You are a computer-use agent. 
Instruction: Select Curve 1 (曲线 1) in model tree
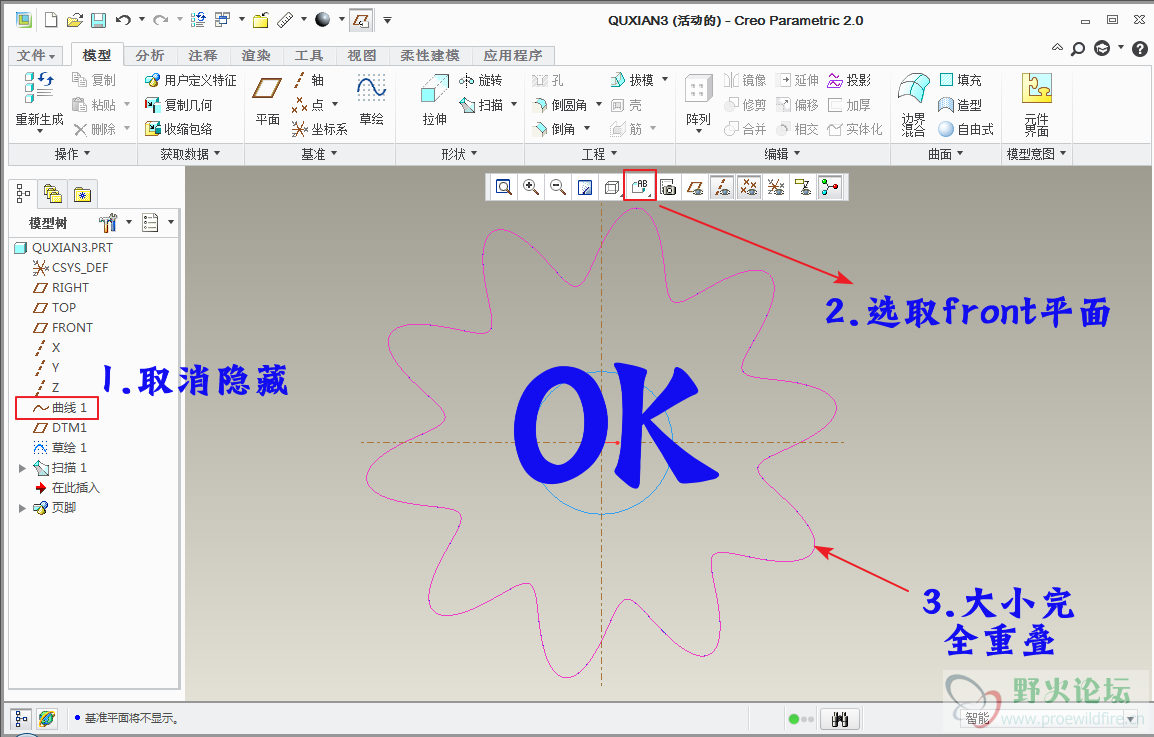tap(59, 408)
